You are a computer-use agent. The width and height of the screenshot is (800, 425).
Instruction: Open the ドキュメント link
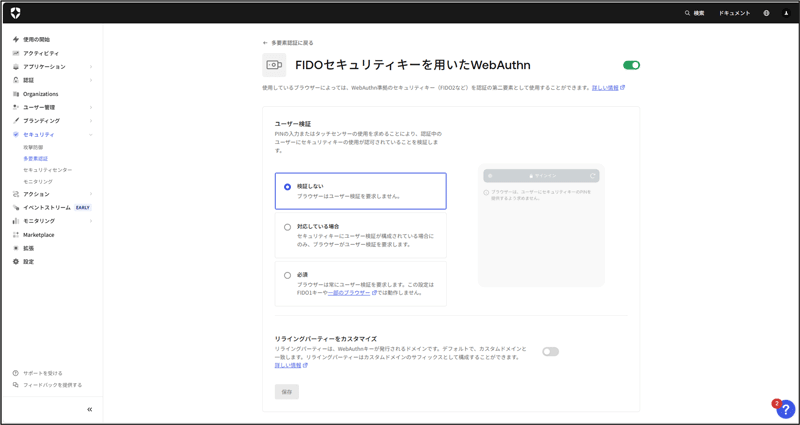[x=735, y=13]
